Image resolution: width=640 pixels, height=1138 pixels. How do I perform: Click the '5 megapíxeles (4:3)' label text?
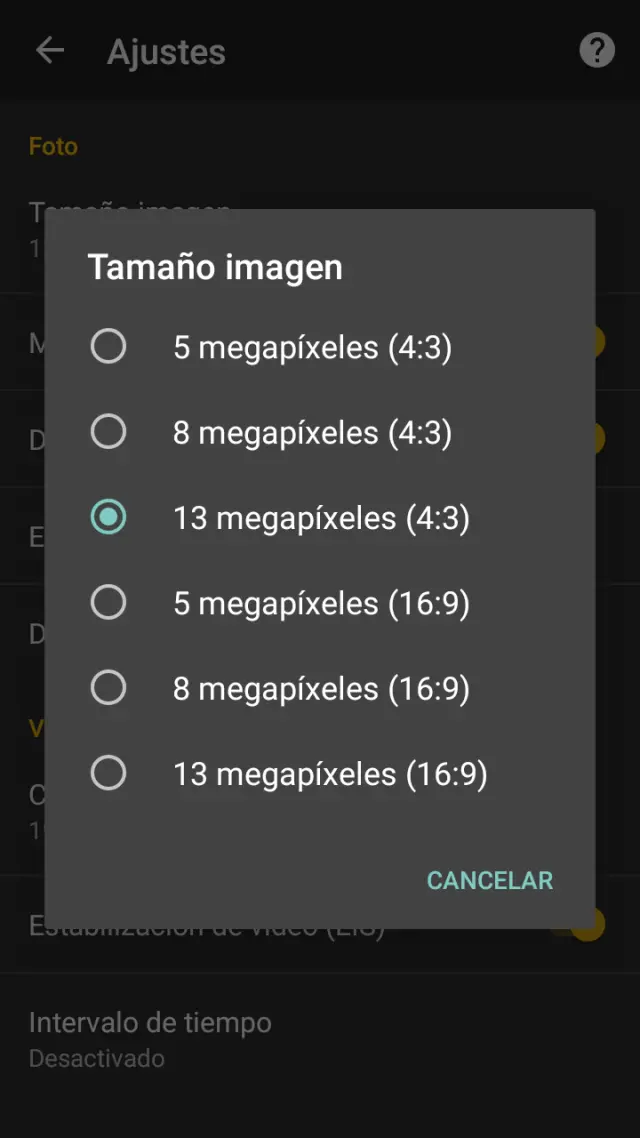[312, 348]
